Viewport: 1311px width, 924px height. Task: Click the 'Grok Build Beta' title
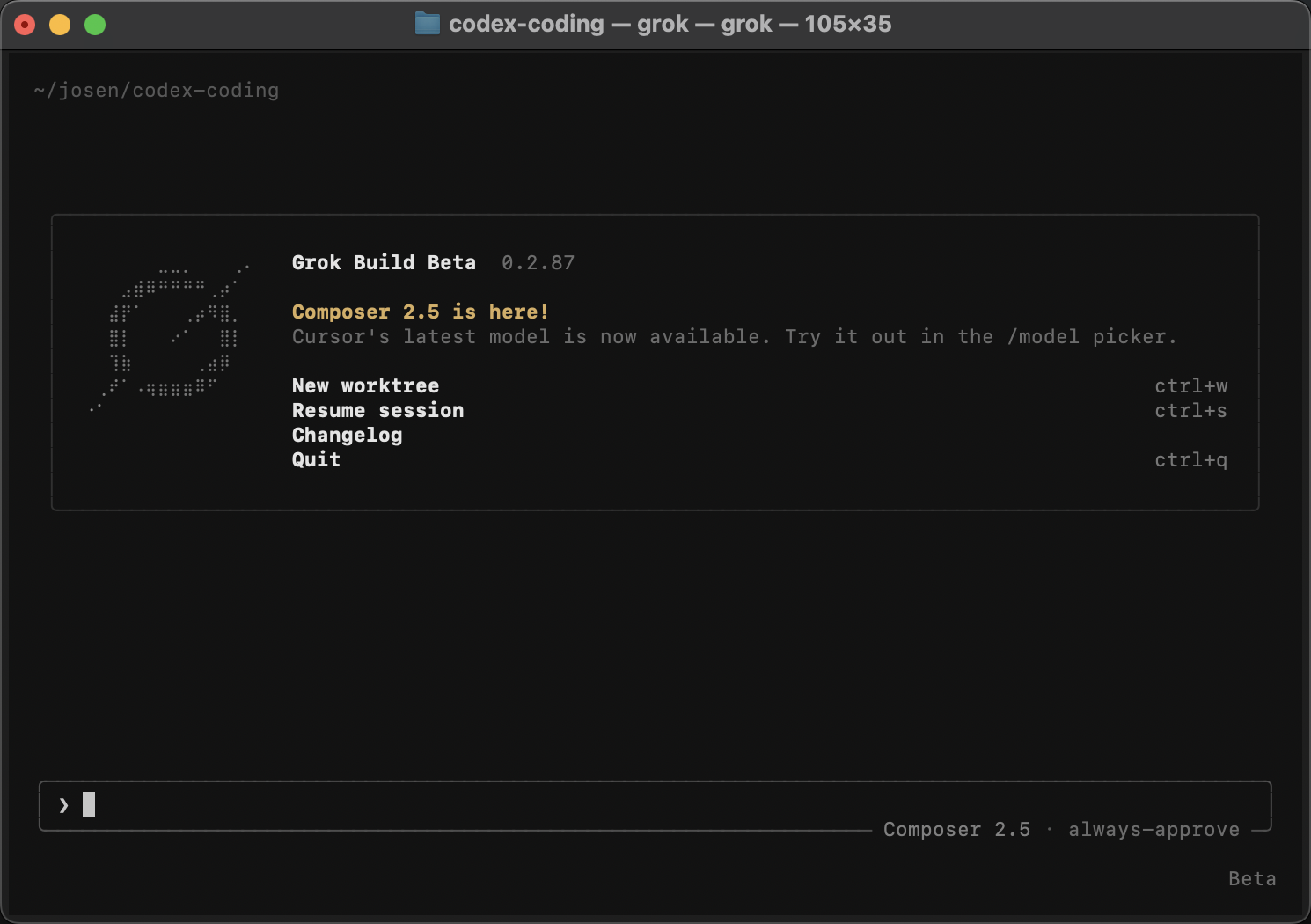point(384,262)
